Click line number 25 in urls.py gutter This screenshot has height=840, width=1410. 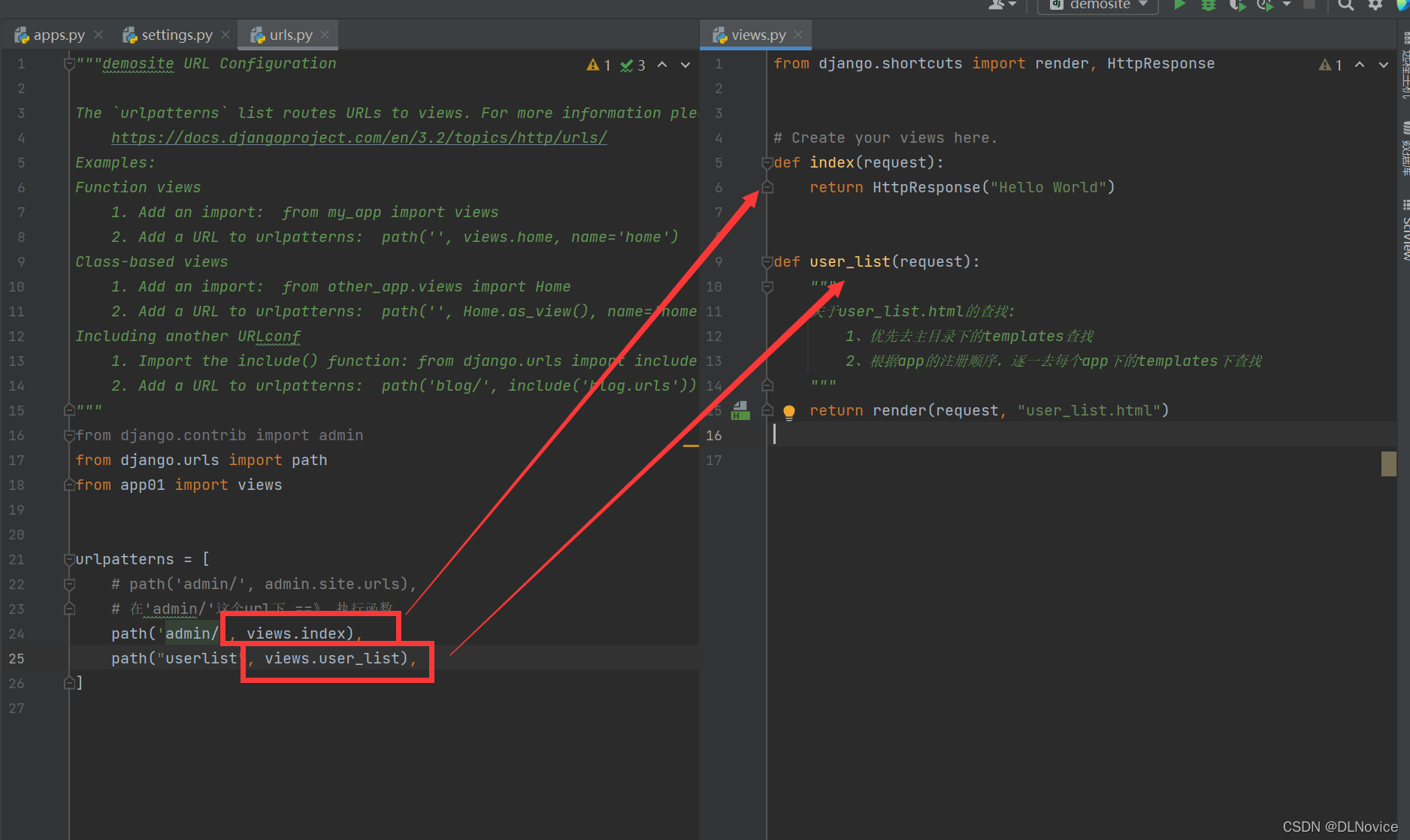point(17,659)
